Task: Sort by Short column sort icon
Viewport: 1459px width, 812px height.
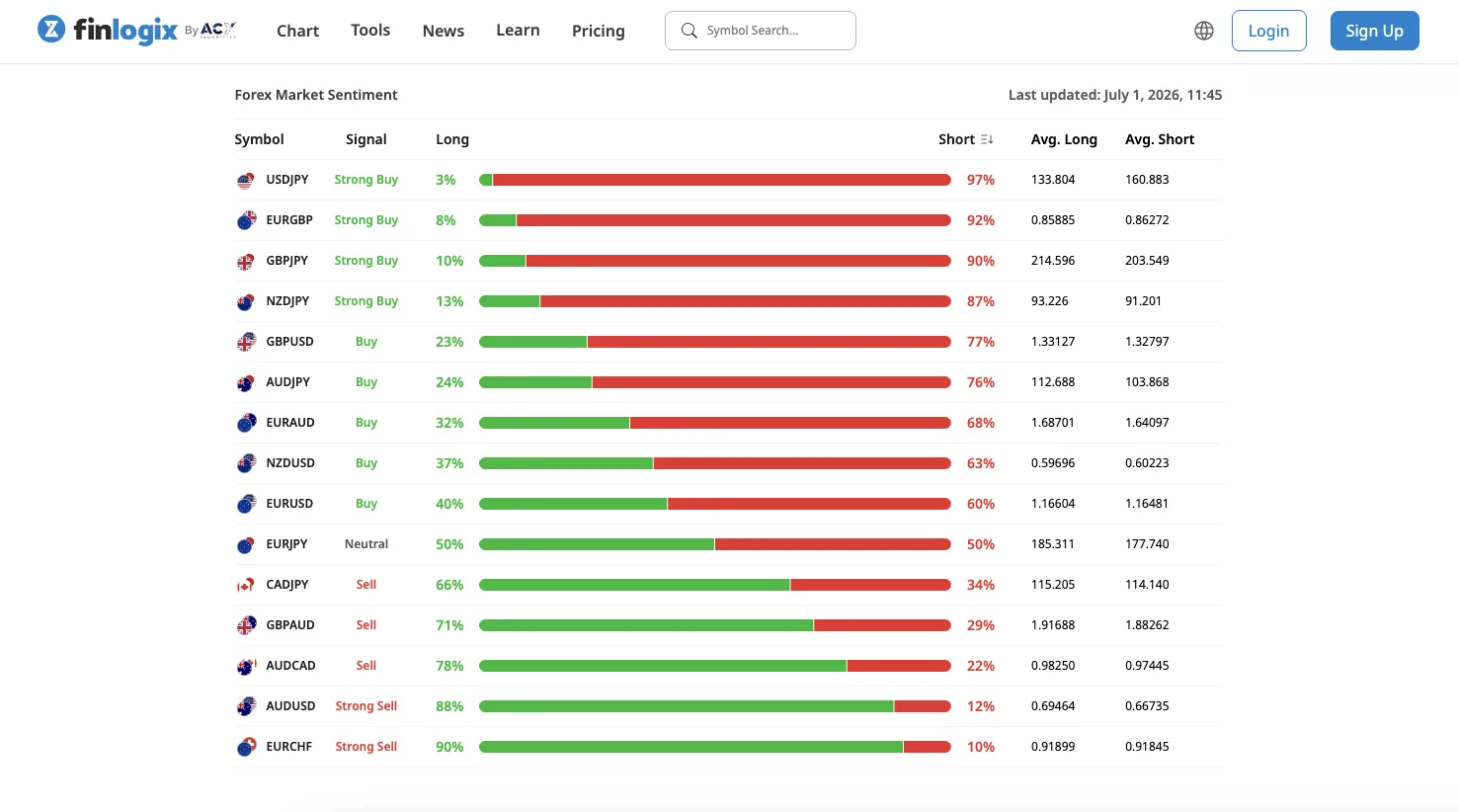Action: pos(987,139)
